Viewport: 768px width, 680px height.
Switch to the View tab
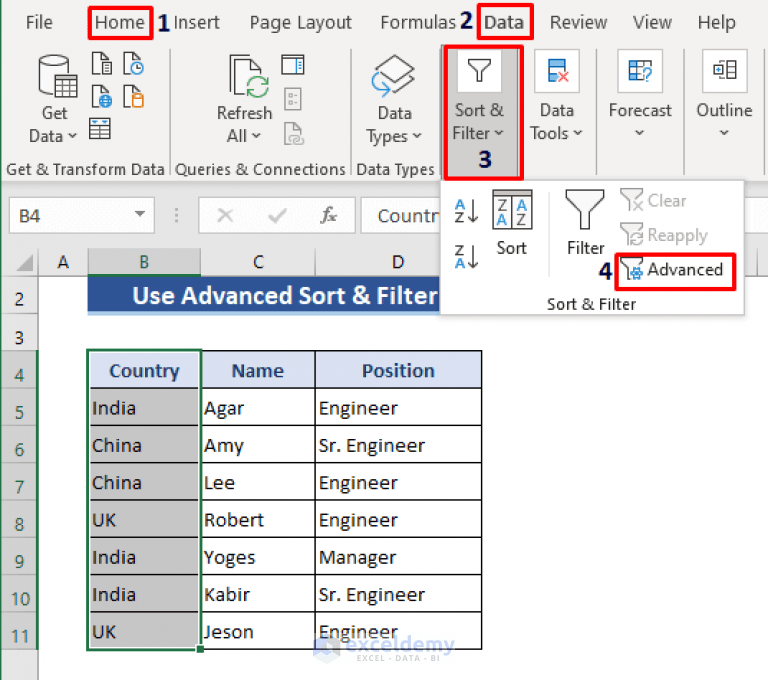[652, 22]
